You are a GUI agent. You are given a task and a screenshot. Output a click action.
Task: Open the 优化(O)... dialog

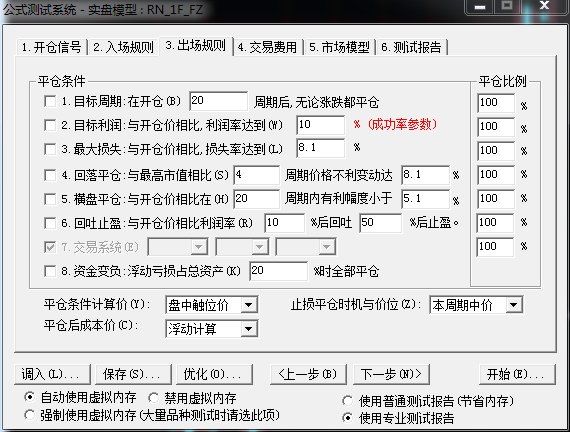[x=214, y=374]
